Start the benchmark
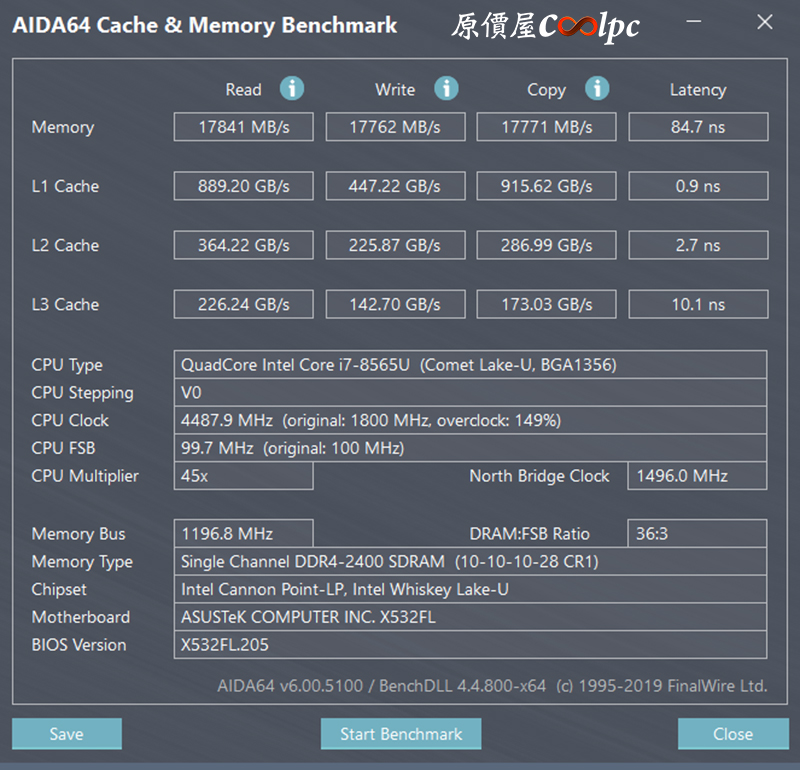This screenshot has height=770, width=800. point(401,734)
